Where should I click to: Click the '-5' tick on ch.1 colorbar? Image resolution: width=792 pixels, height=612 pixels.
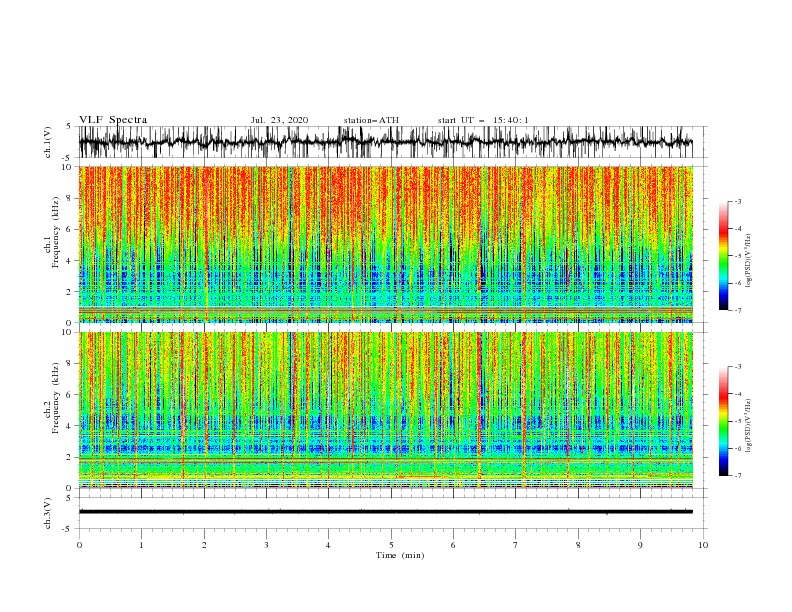pos(738,256)
